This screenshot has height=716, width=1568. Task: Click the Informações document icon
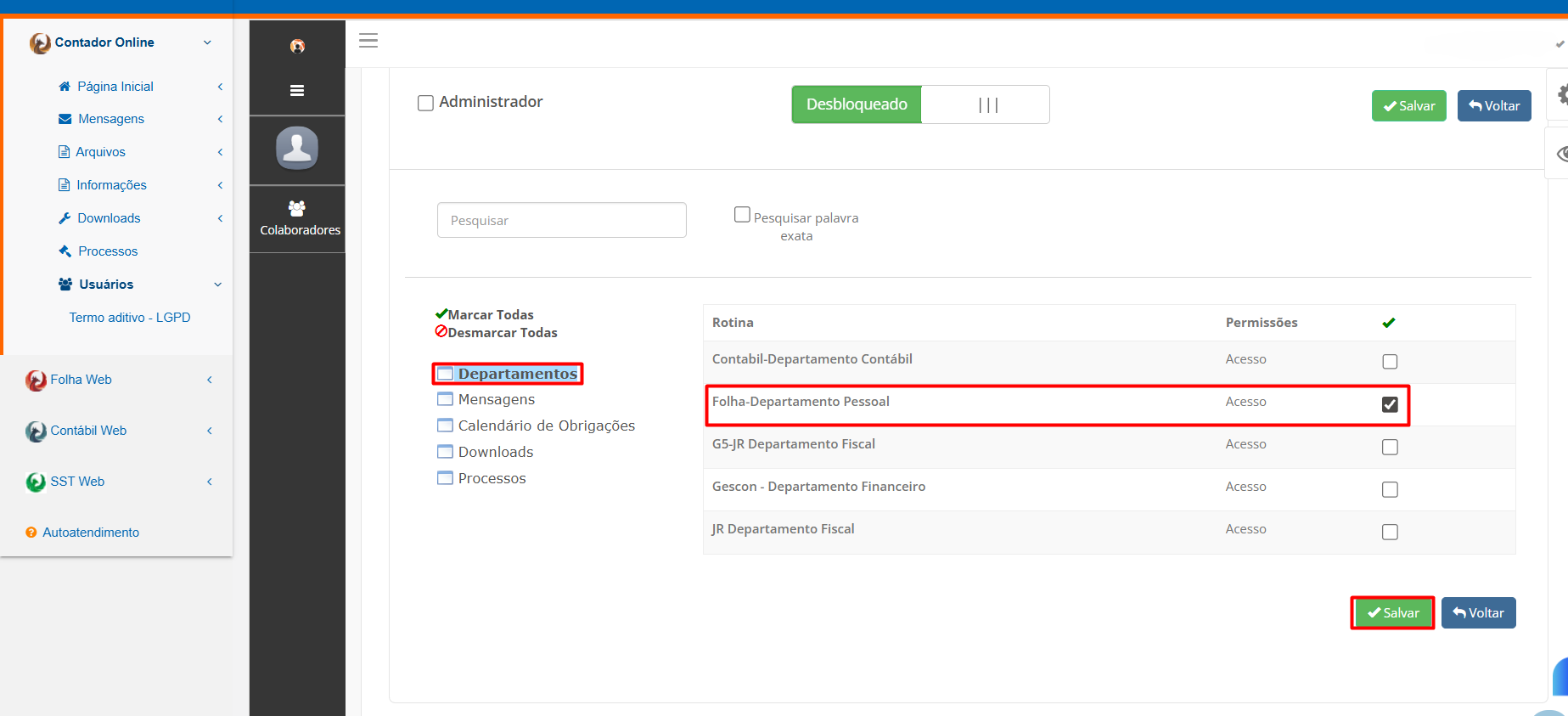tap(64, 185)
